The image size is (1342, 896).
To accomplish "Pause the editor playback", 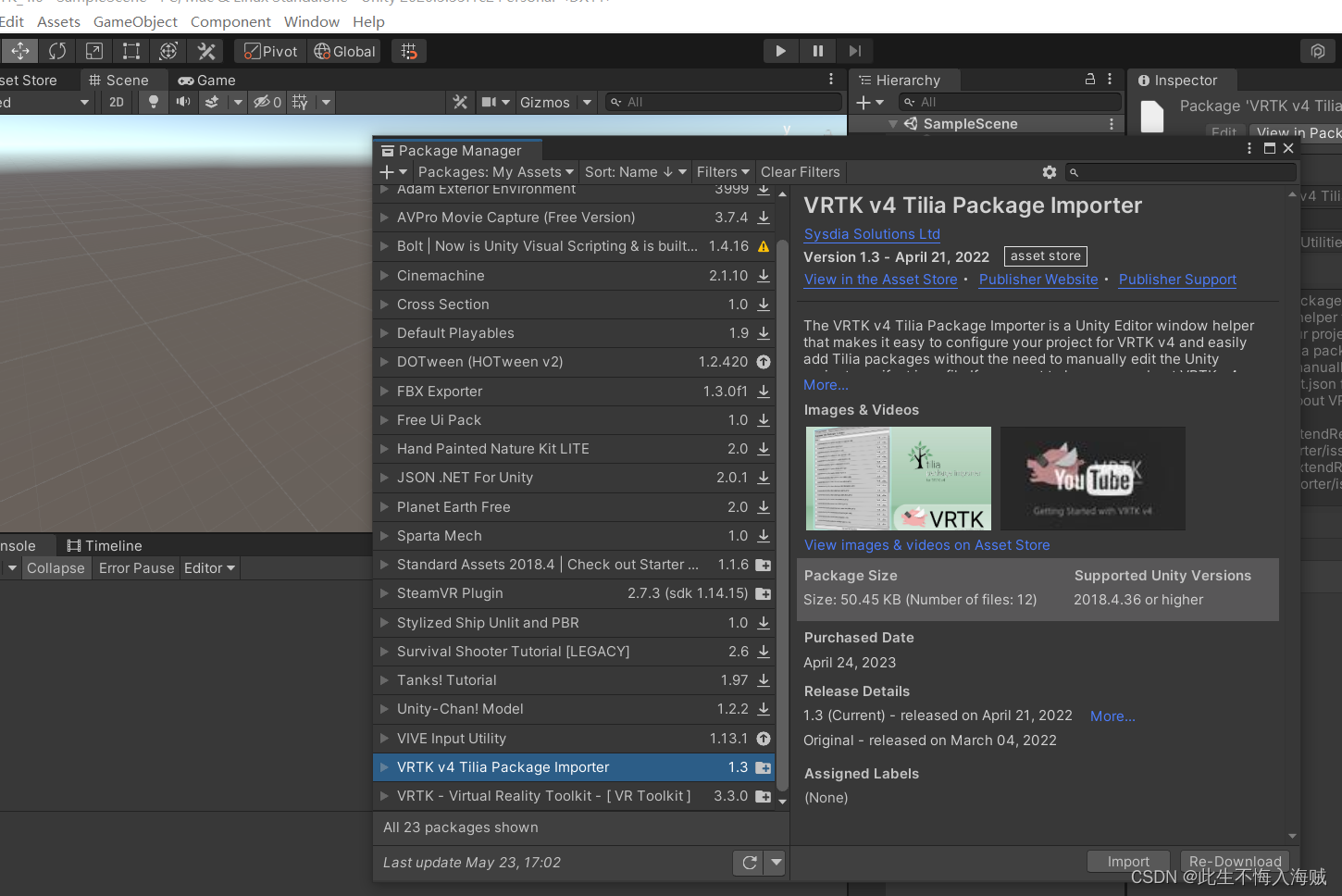I will pos(818,51).
